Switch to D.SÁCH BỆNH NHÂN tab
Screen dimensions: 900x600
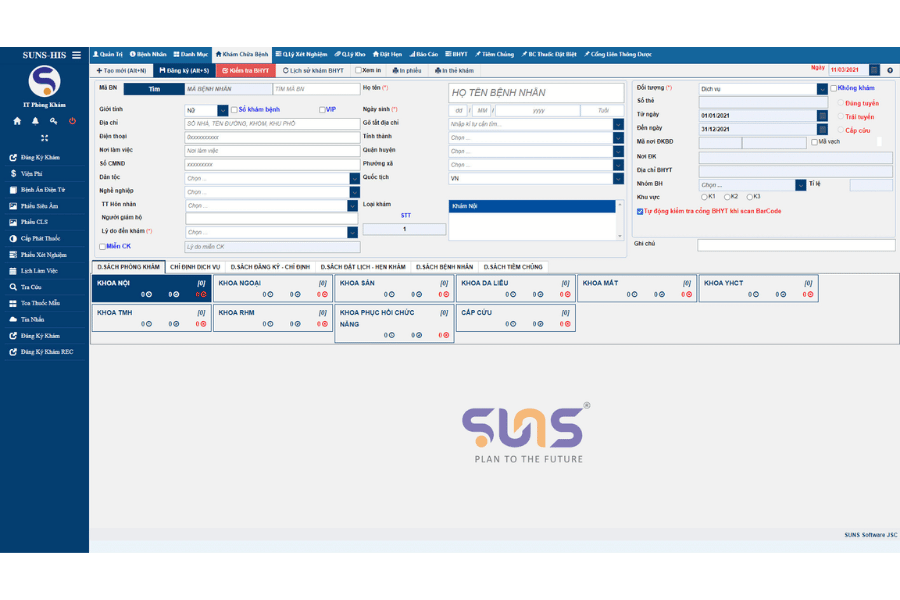[x=444, y=267]
